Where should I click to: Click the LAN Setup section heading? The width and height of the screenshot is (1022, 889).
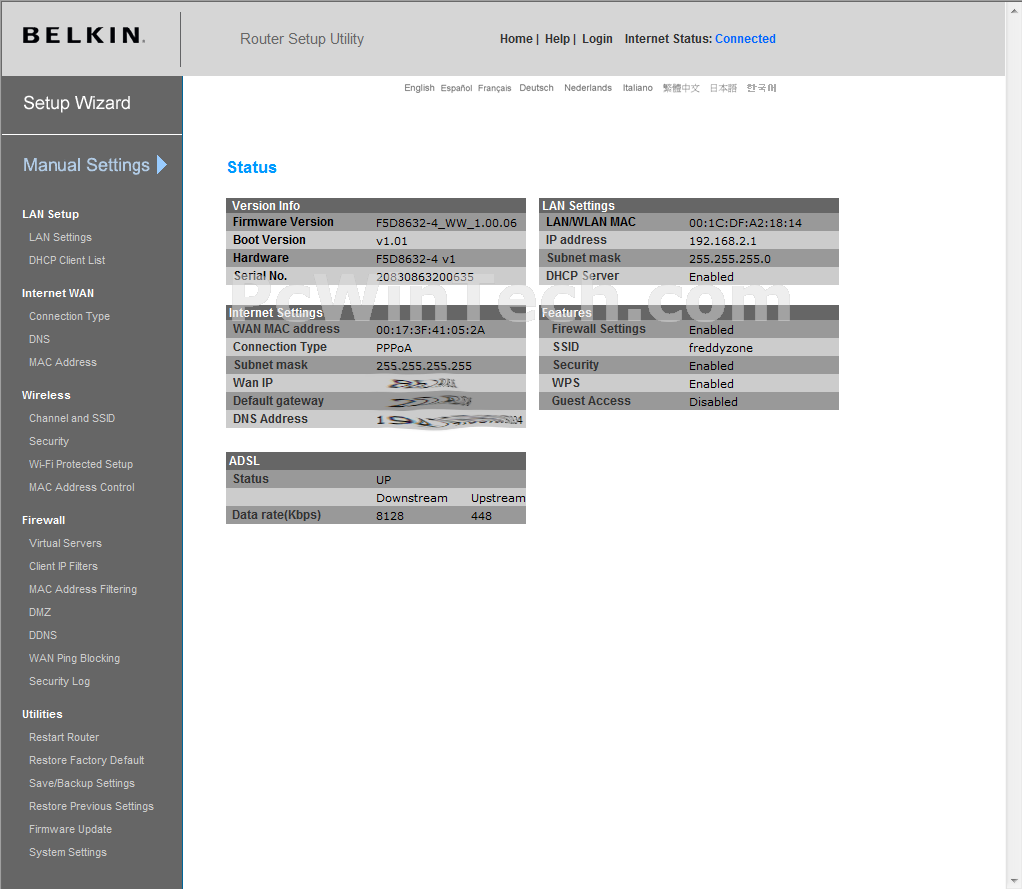coord(50,214)
